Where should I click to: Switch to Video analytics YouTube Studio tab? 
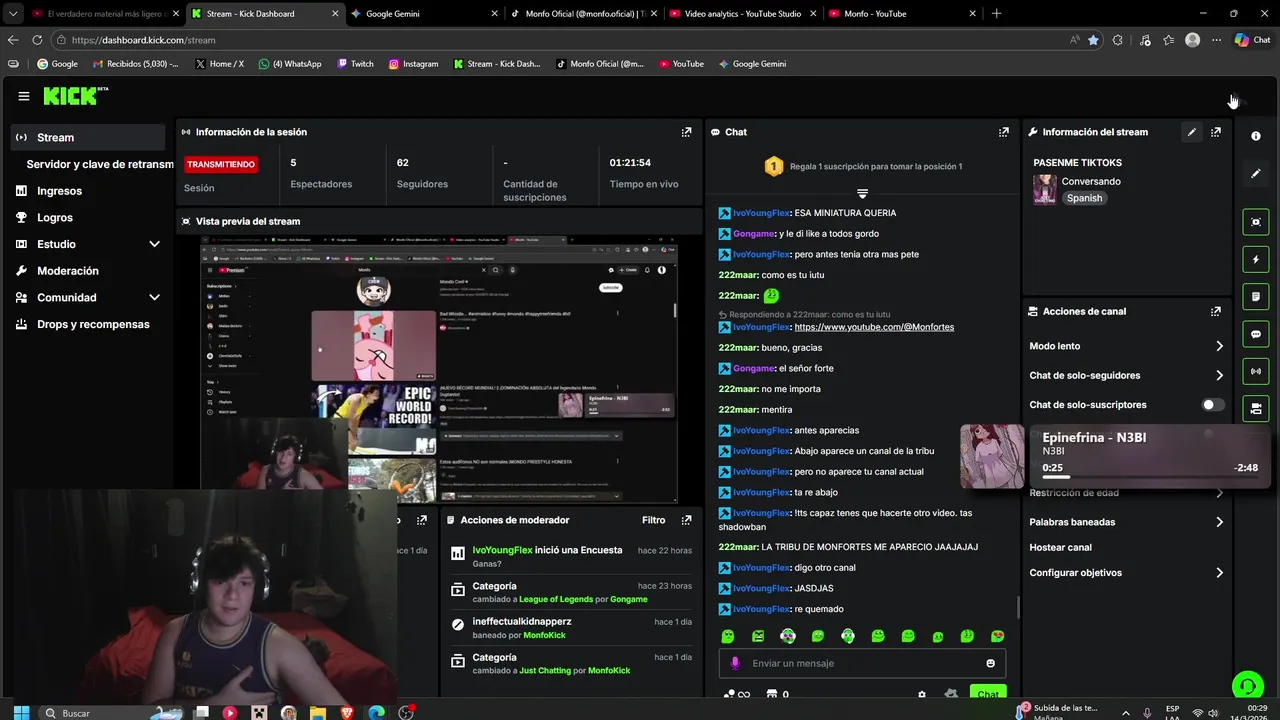[741, 14]
